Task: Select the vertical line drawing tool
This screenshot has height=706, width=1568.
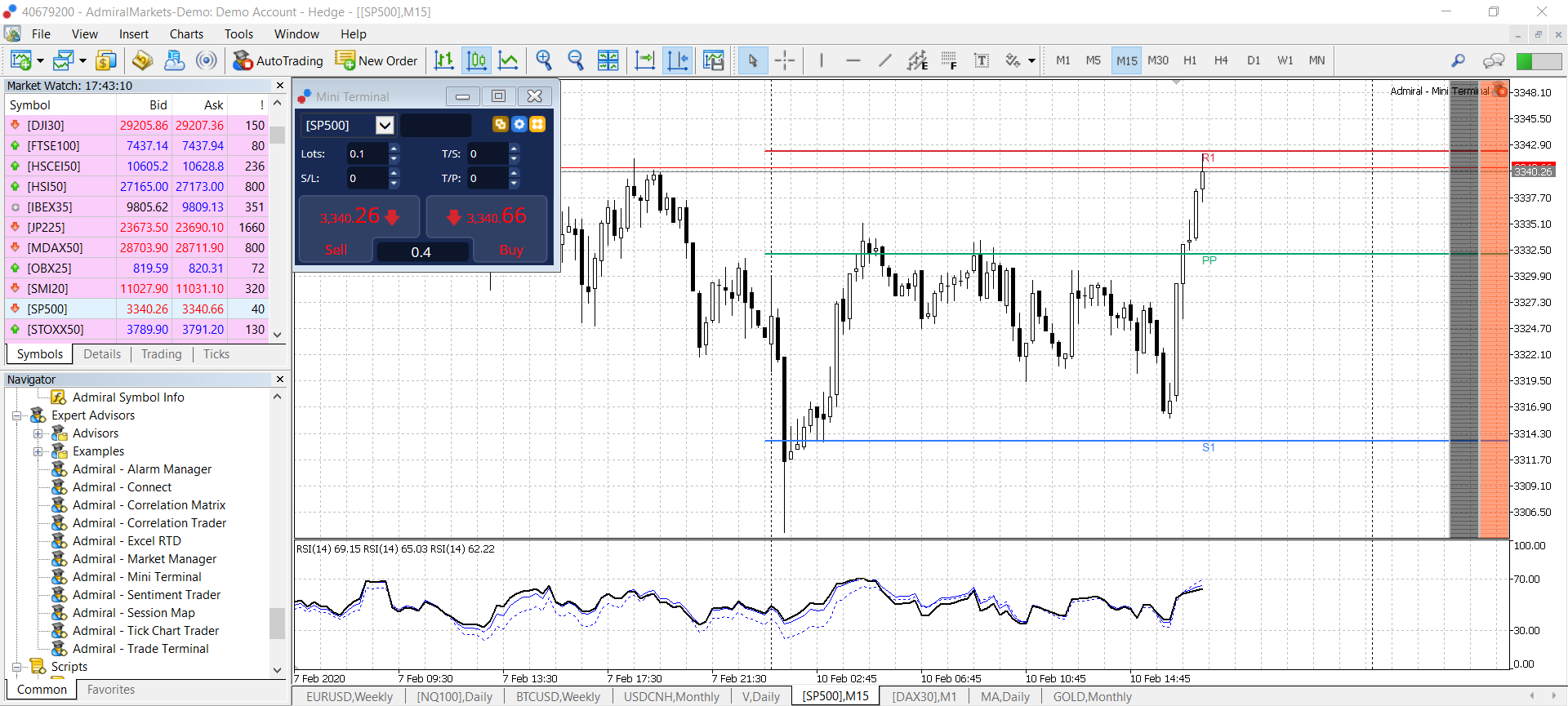Action: point(822,60)
